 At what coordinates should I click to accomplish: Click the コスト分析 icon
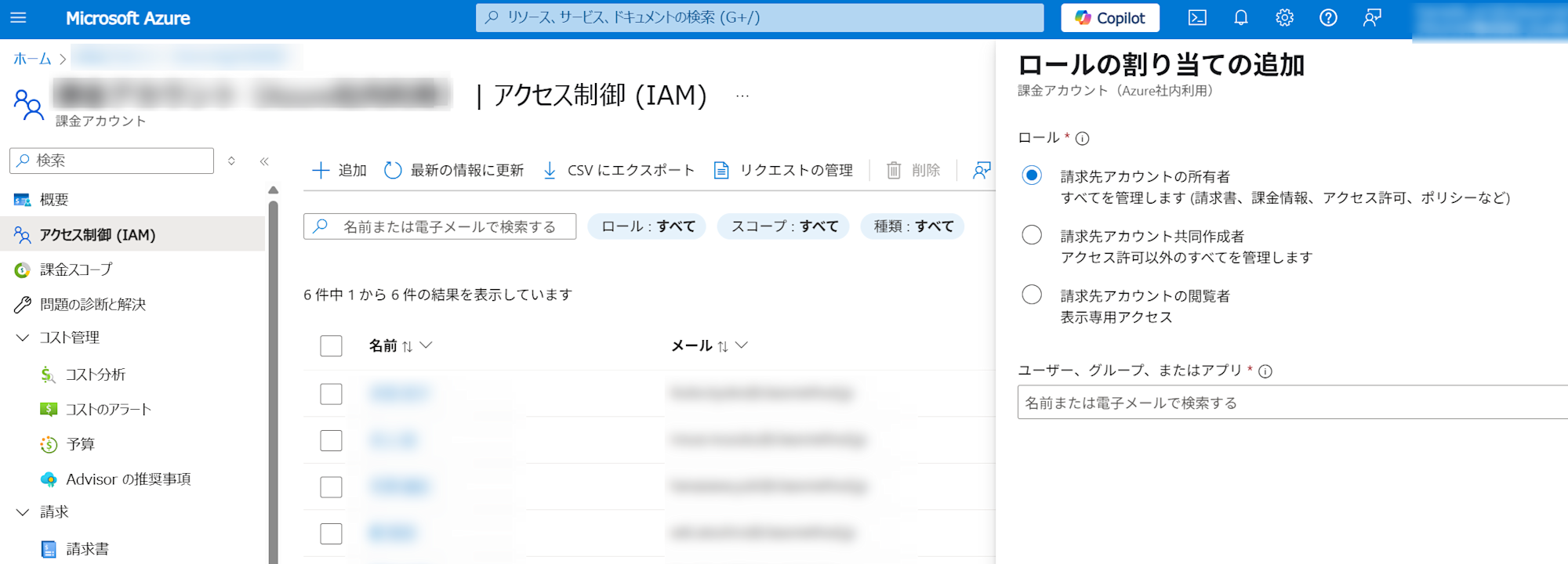tap(49, 374)
